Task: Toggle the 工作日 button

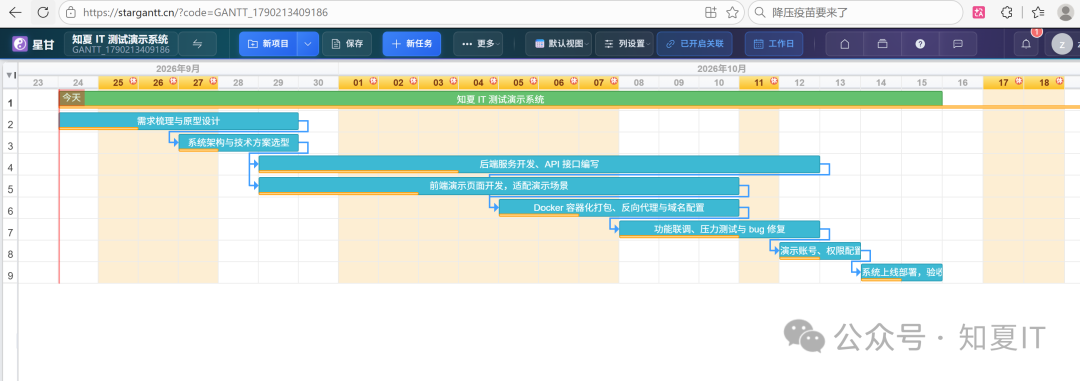Action: point(774,44)
